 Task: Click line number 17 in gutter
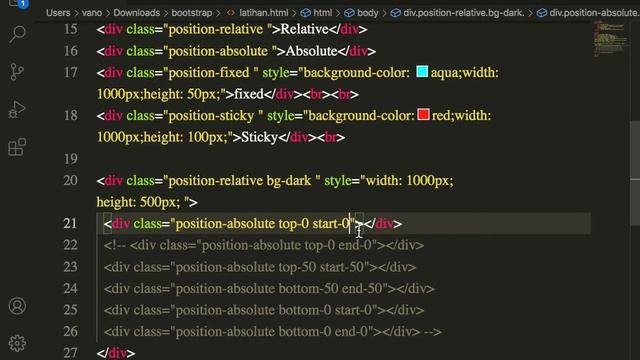71,73
